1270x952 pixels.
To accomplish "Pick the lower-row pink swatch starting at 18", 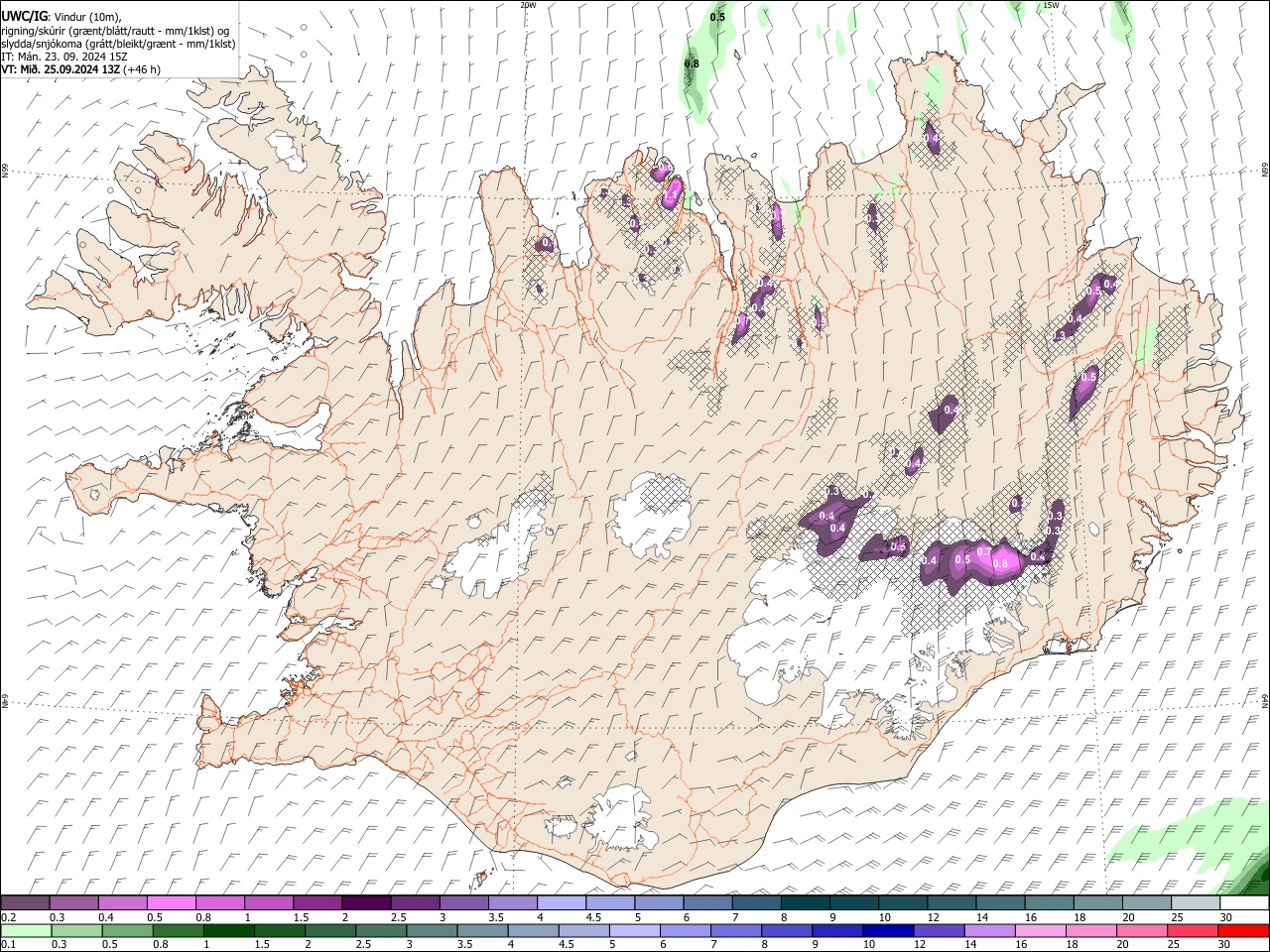I will pos(1092,930).
